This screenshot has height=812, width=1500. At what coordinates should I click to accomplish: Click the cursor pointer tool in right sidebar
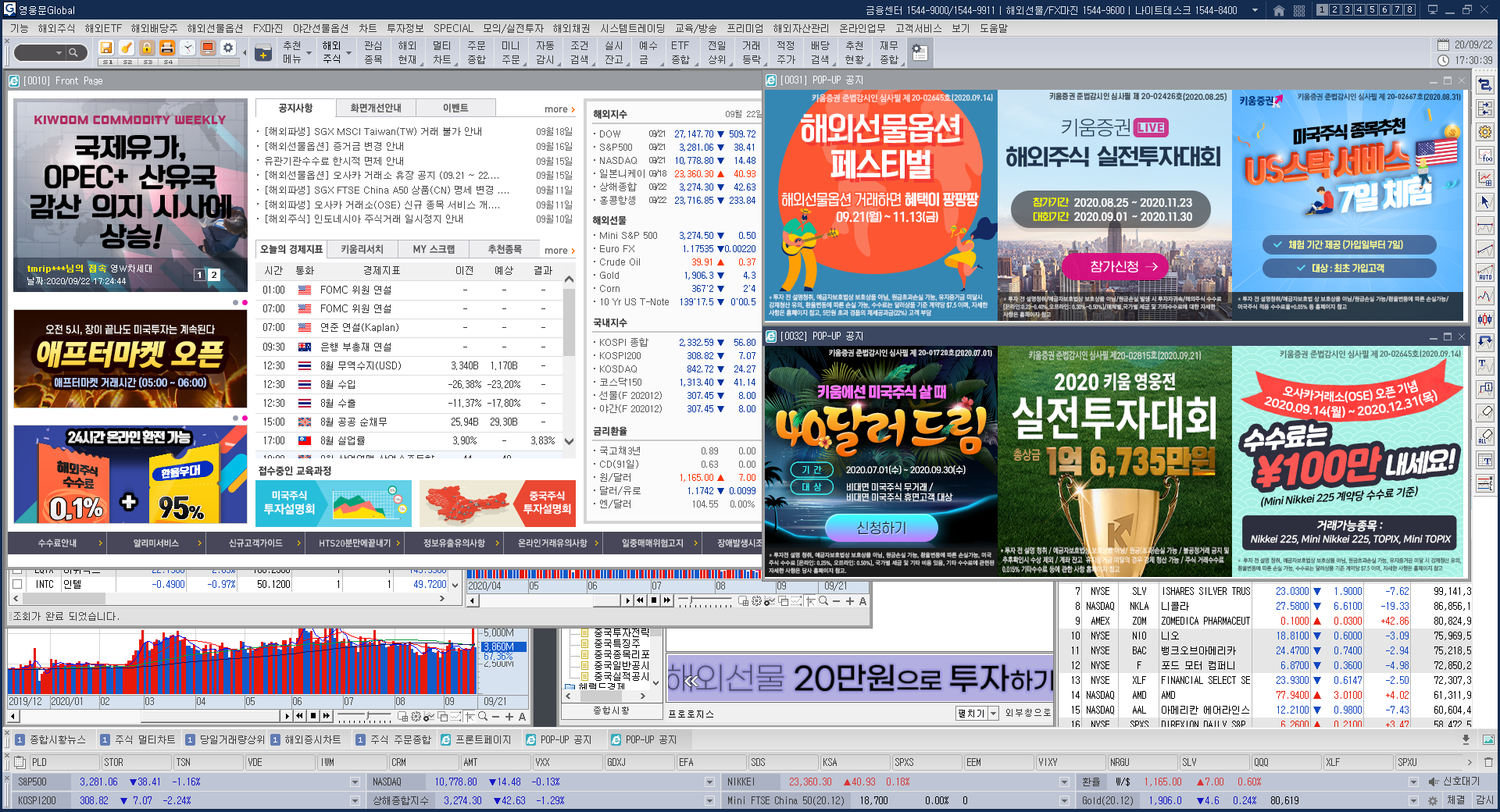1485,202
